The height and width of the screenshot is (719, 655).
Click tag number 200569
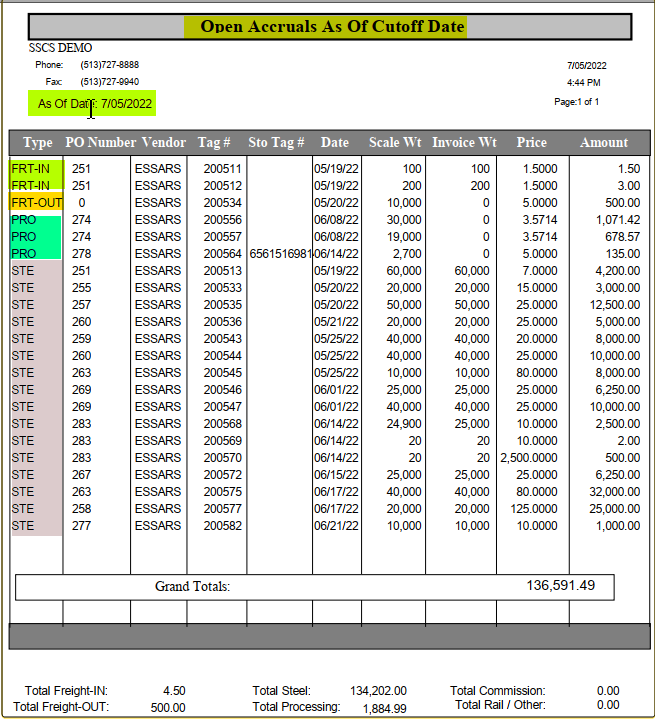(x=222, y=440)
